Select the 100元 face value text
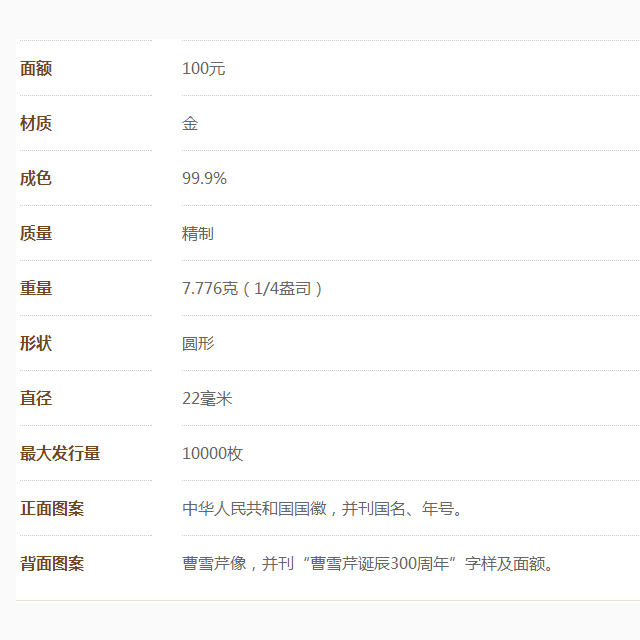 click(204, 69)
